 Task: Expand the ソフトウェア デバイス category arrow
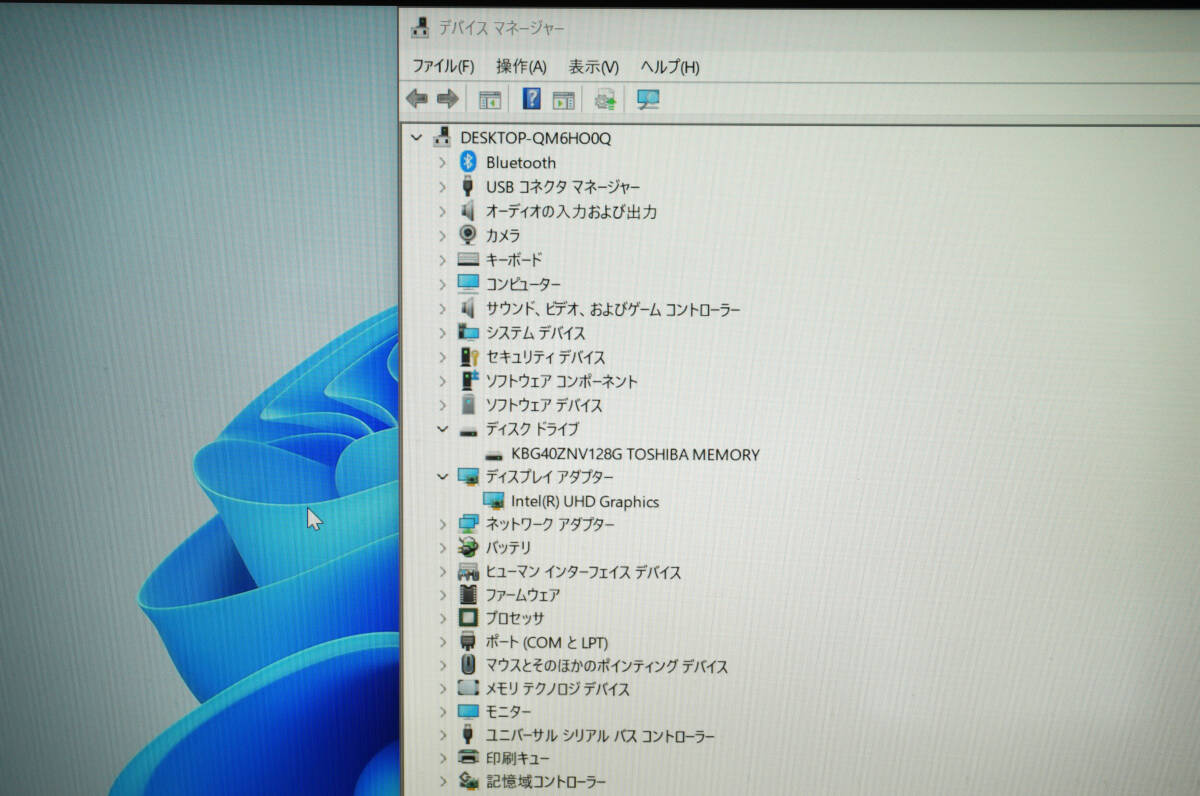[x=442, y=405]
